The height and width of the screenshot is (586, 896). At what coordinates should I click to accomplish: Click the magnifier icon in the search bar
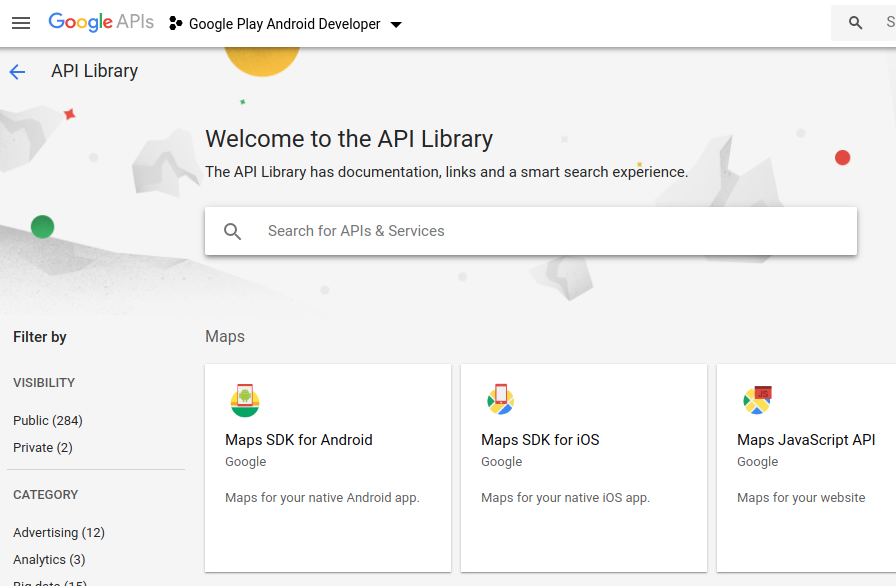233,231
